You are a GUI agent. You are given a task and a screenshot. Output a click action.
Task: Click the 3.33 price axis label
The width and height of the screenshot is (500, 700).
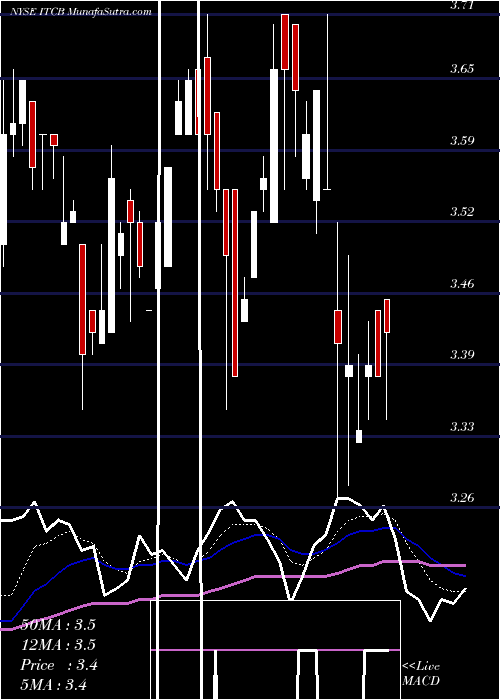point(462,426)
